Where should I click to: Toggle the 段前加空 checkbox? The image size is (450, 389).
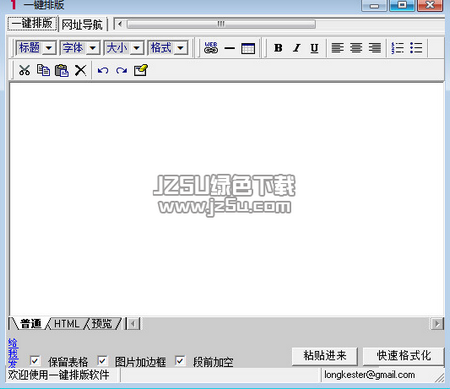pyautogui.click(x=180, y=361)
